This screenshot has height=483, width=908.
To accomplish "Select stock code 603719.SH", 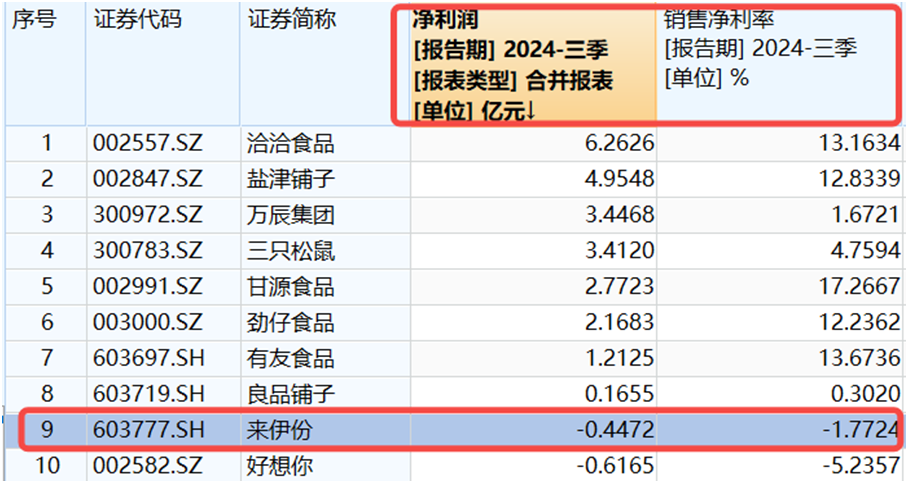I will click(x=149, y=394).
